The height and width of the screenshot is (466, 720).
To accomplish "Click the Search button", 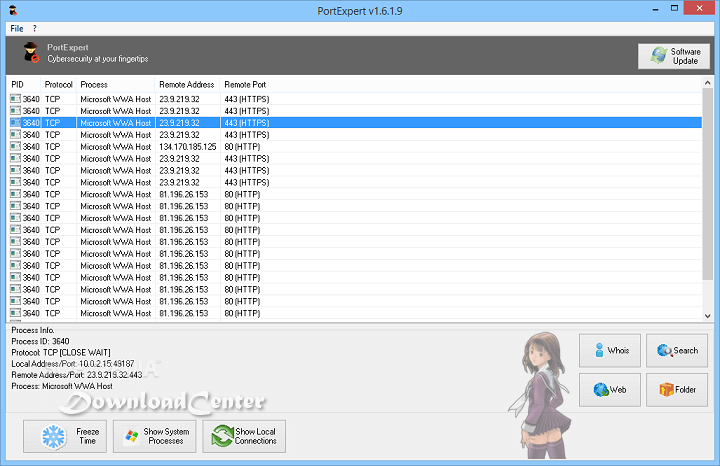I will [677, 351].
